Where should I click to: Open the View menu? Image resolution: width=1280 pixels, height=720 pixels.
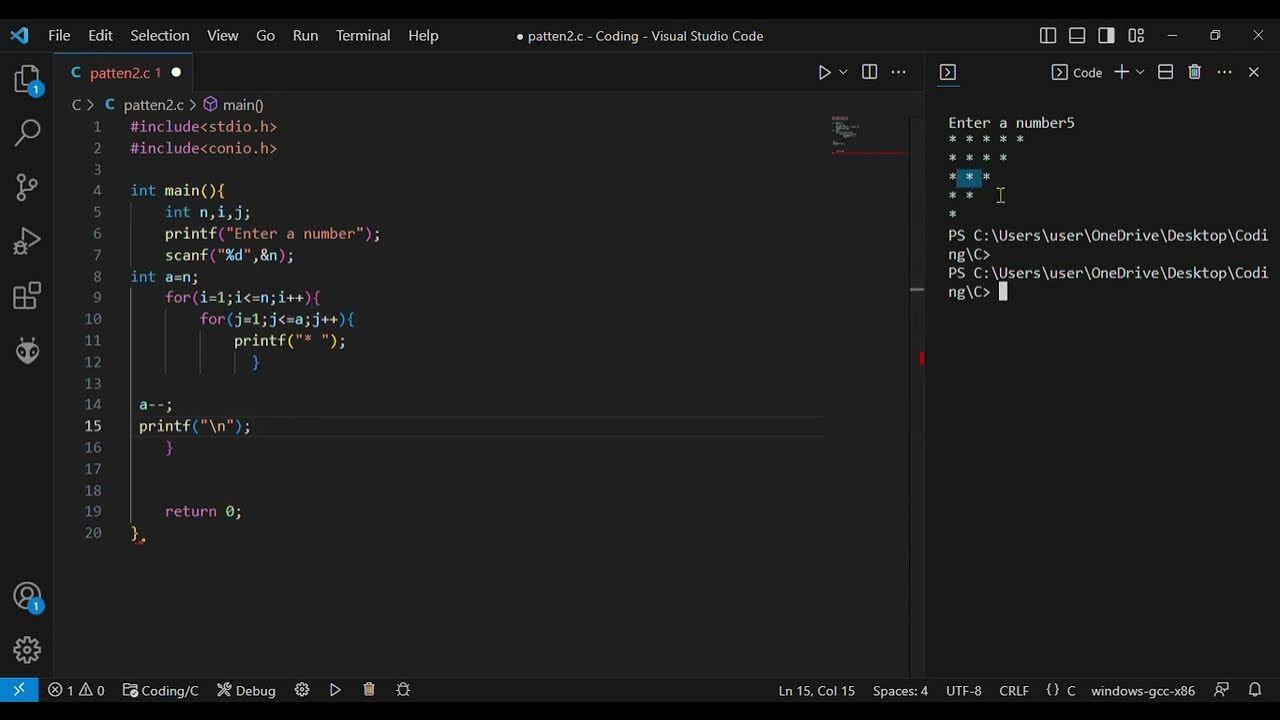(x=222, y=35)
